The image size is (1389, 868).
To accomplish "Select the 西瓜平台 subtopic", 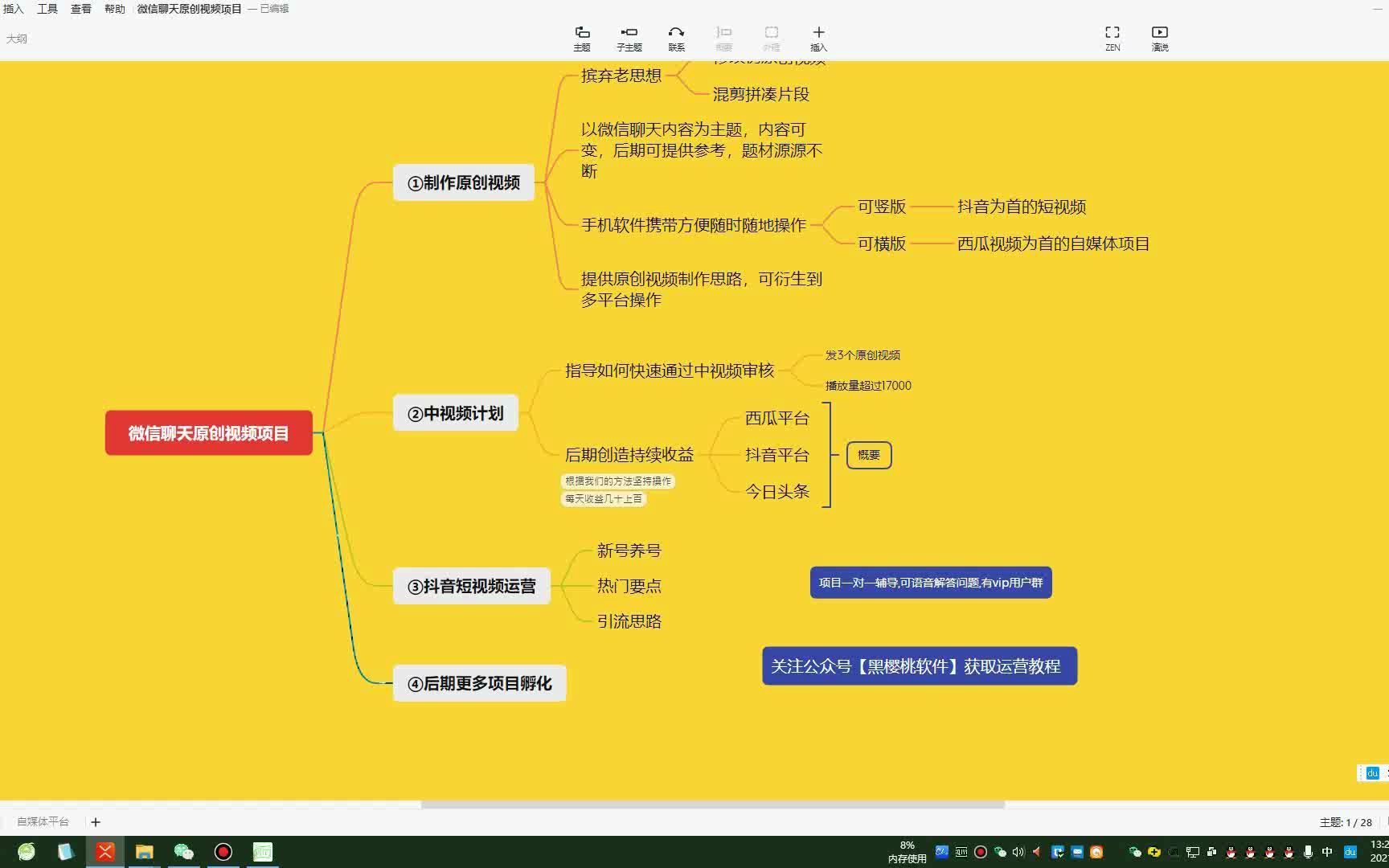I will pyautogui.click(x=777, y=418).
